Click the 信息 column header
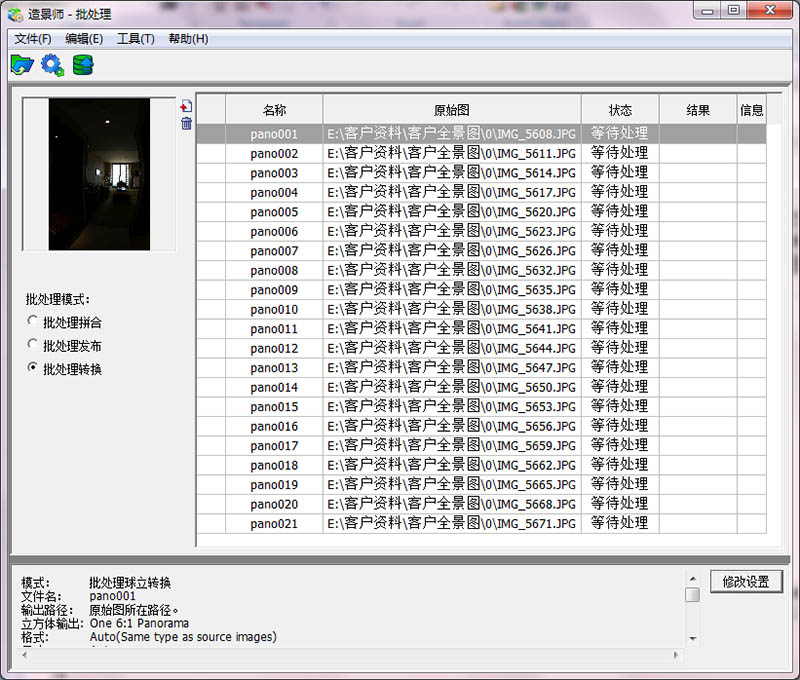 [x=752, y=110]
